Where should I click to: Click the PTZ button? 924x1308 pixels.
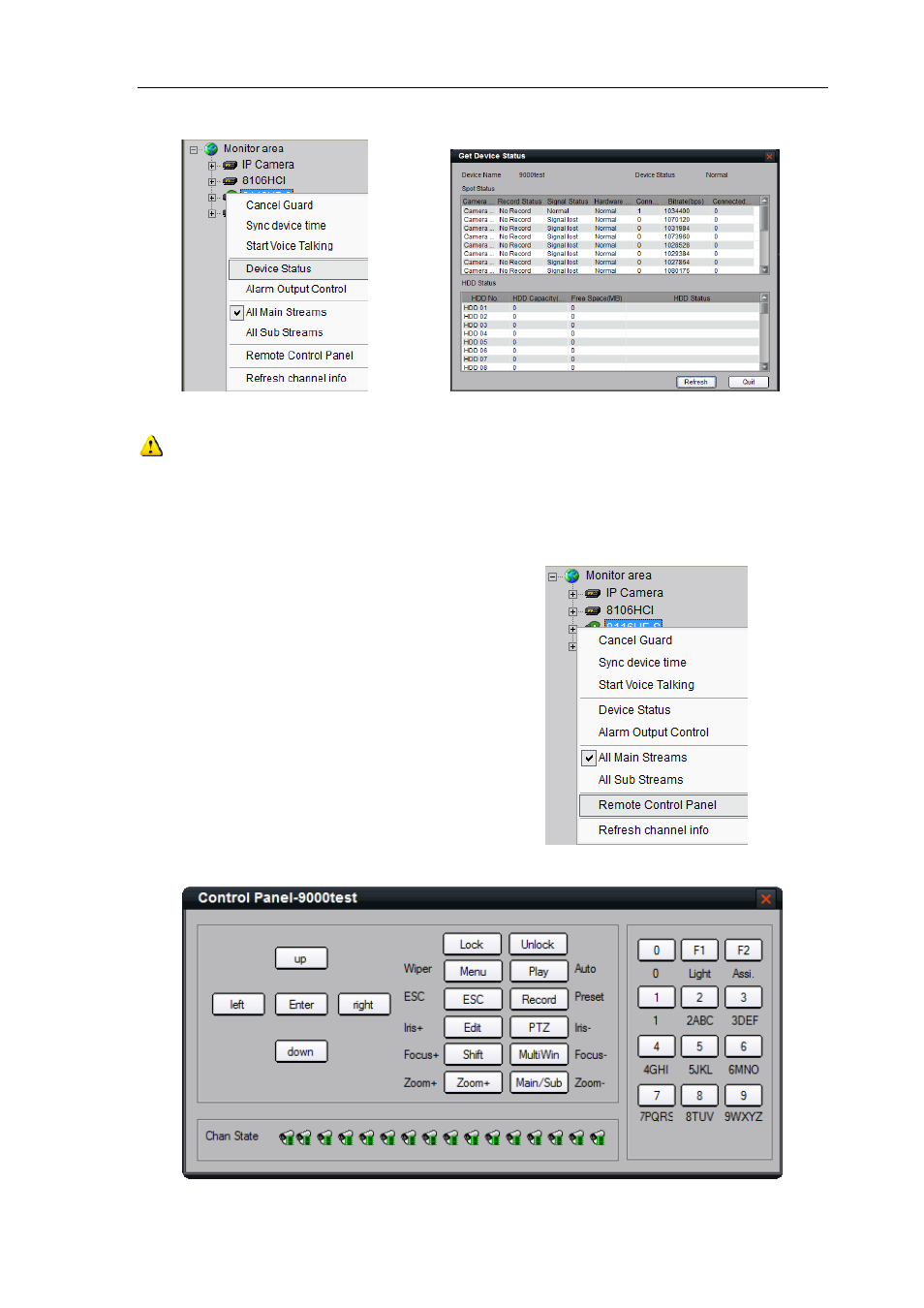[539, 1027]
